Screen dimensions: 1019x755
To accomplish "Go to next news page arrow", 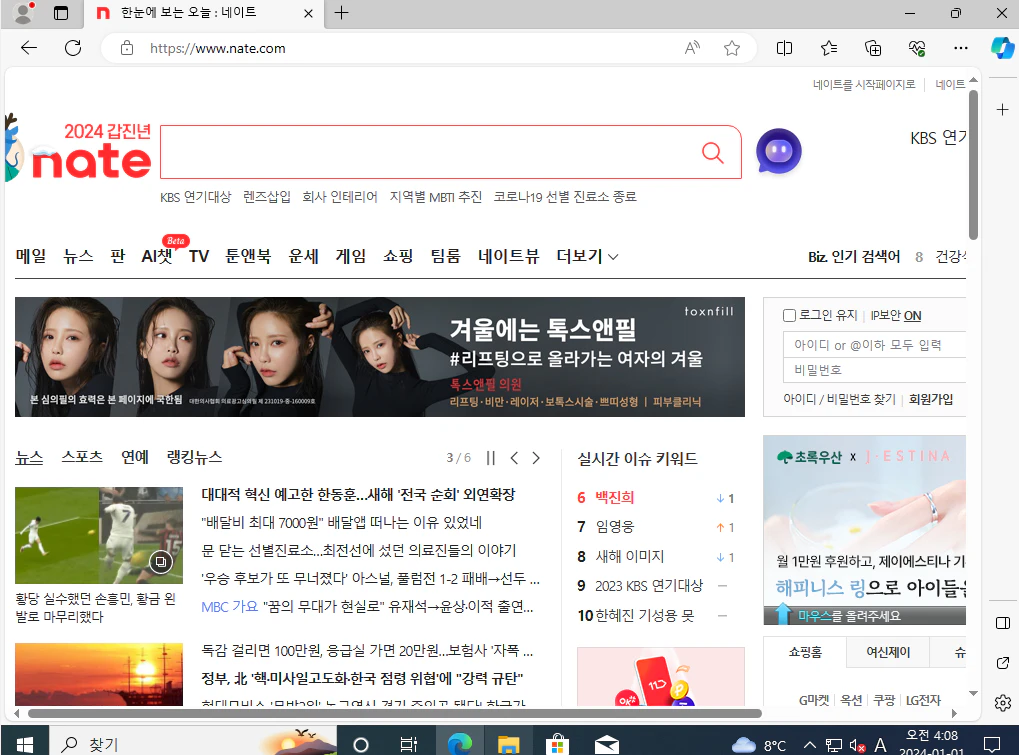I will [536, 458].
